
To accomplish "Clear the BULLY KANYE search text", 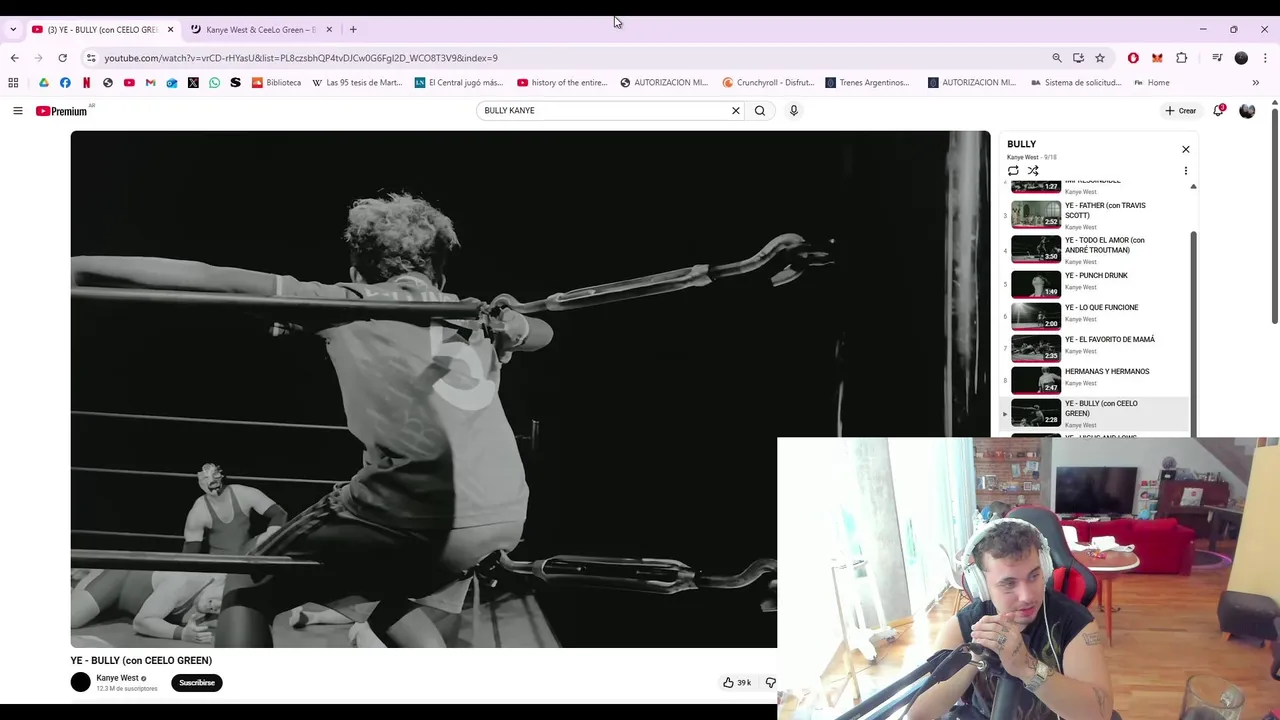I will click(736, 111).
